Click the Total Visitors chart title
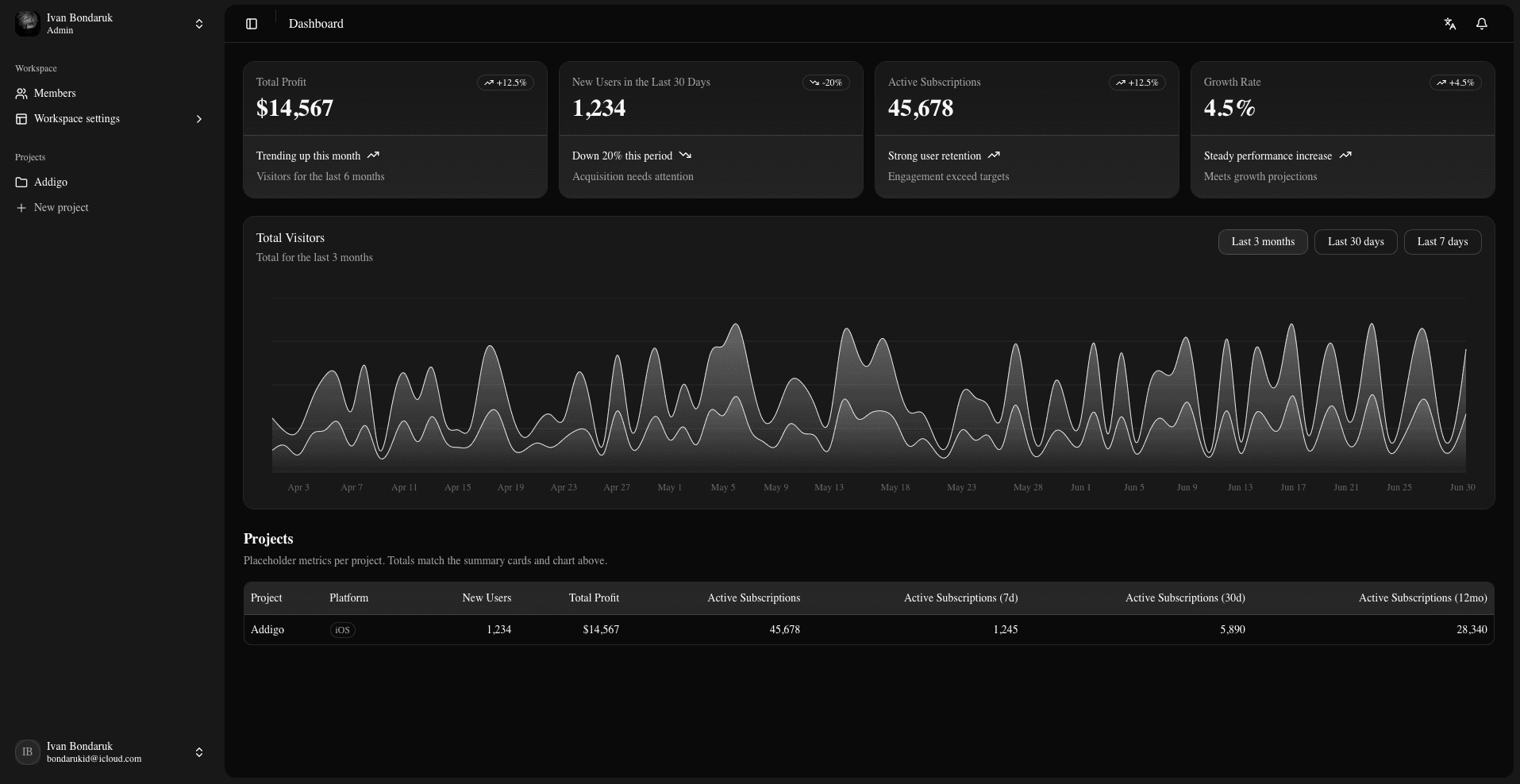1520x784 pixels. tap(291, 238)
